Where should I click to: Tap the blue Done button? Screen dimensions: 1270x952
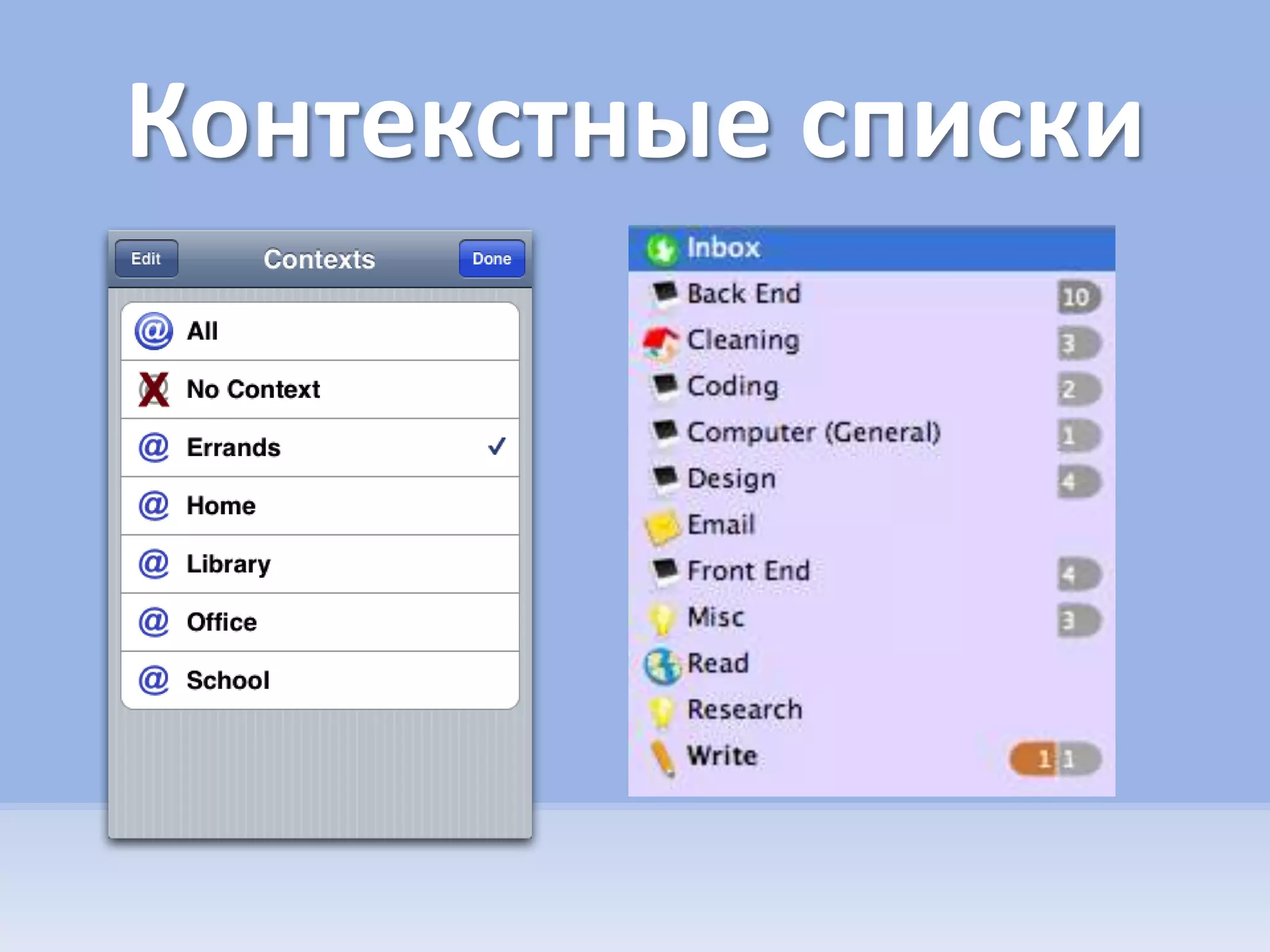pyautogui.click(x=492, y=258)
